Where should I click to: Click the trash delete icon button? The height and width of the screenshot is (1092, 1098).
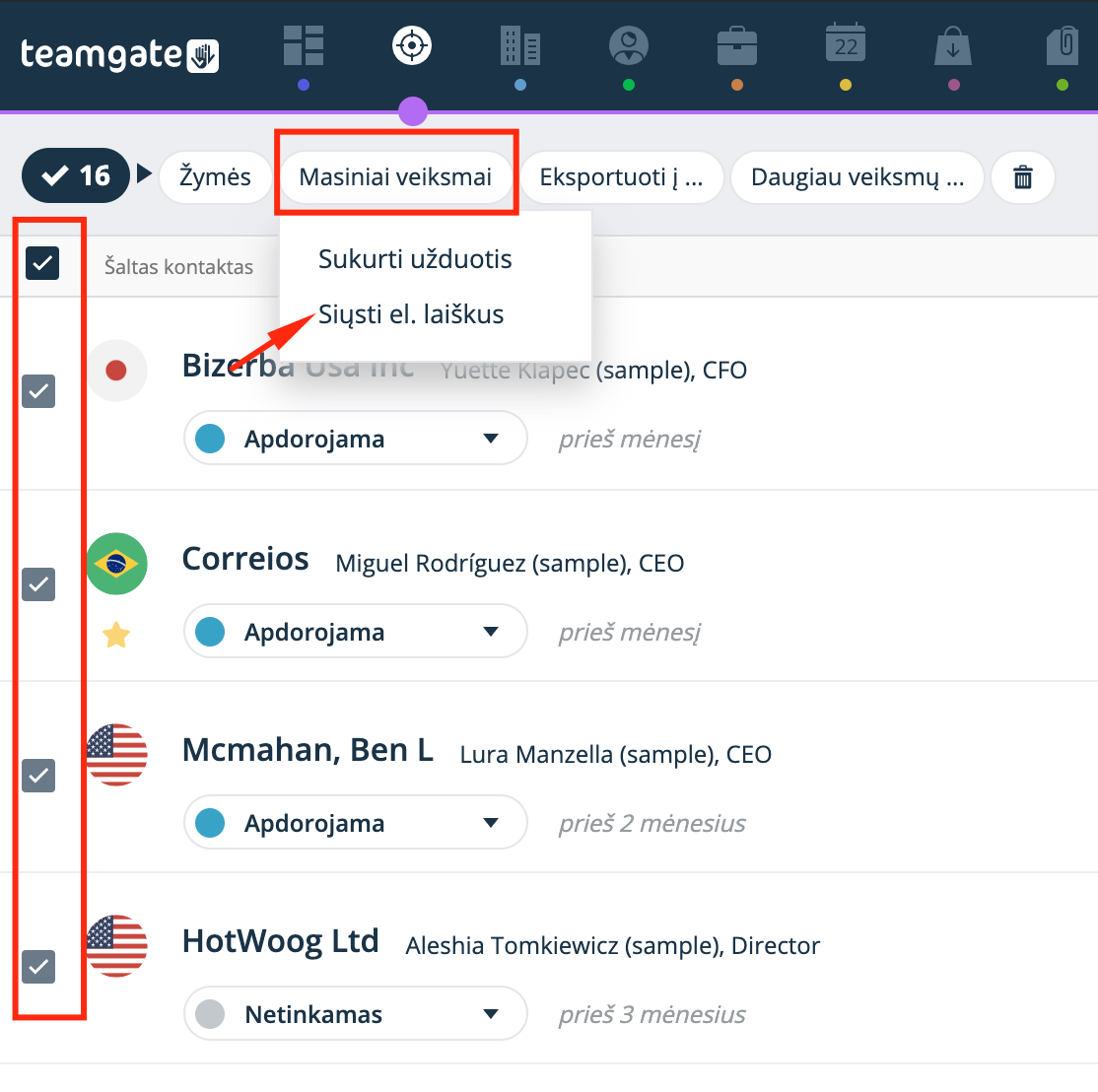1023,177
